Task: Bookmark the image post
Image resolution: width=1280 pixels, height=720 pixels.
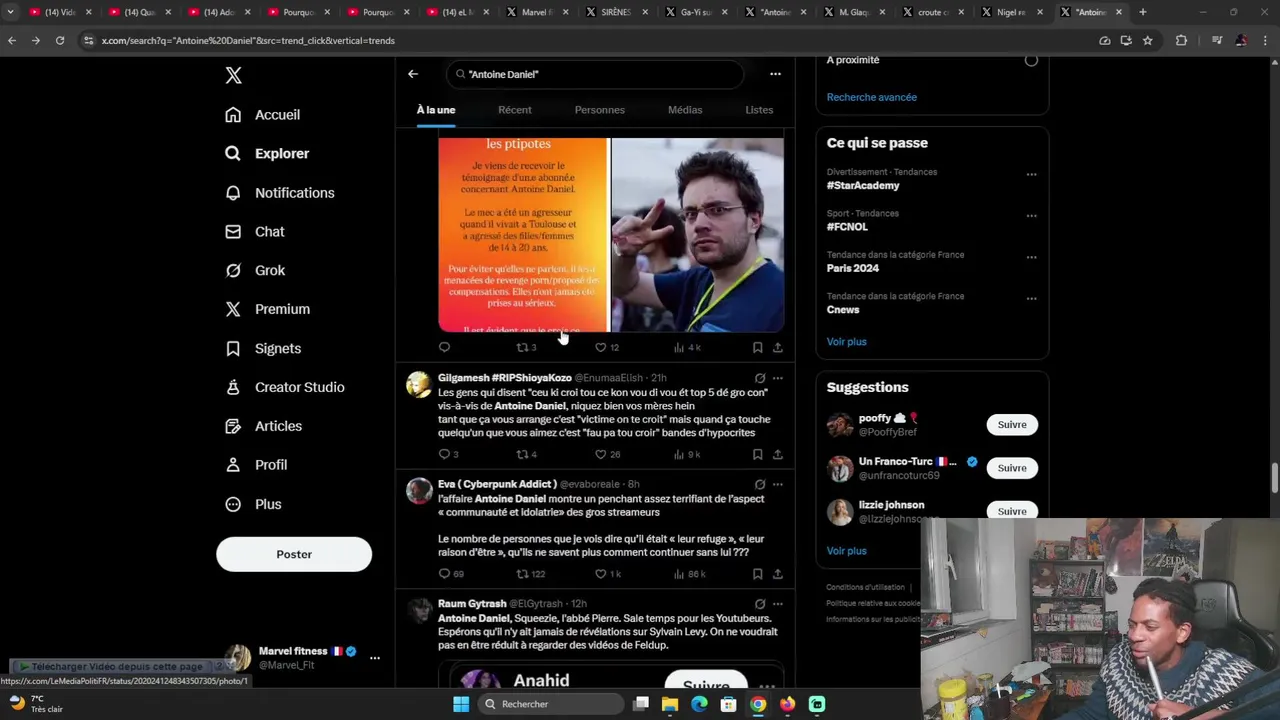Action: pyautogui.click(x=757, y=348)
